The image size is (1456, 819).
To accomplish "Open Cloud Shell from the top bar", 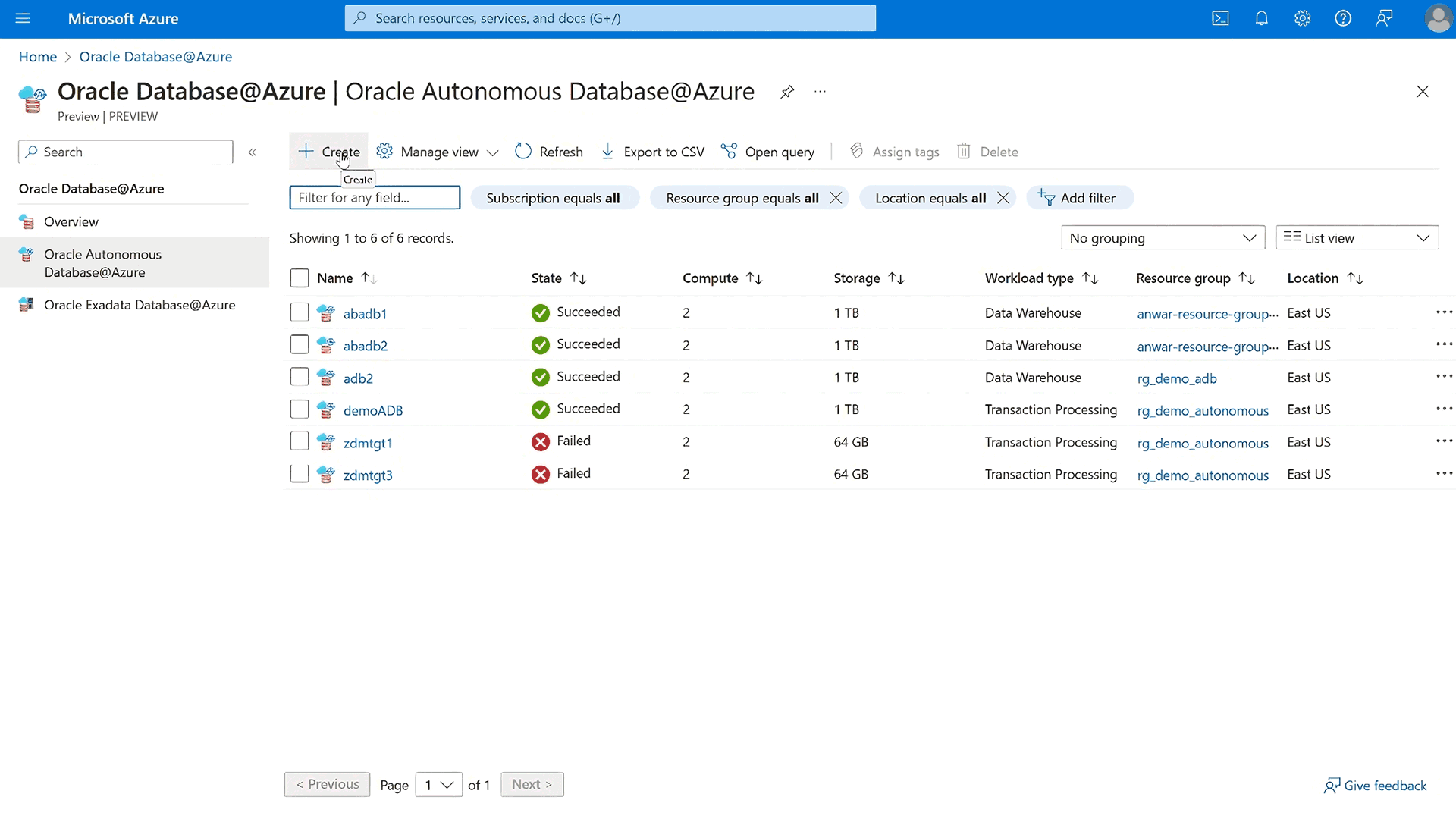I will (1221, 18).
